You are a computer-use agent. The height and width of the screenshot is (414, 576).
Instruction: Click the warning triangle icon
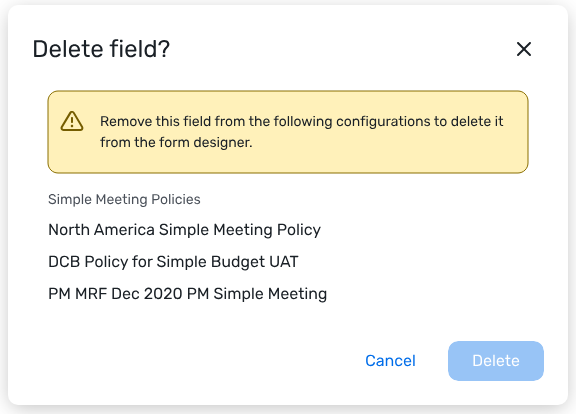(x=72, y=121)
